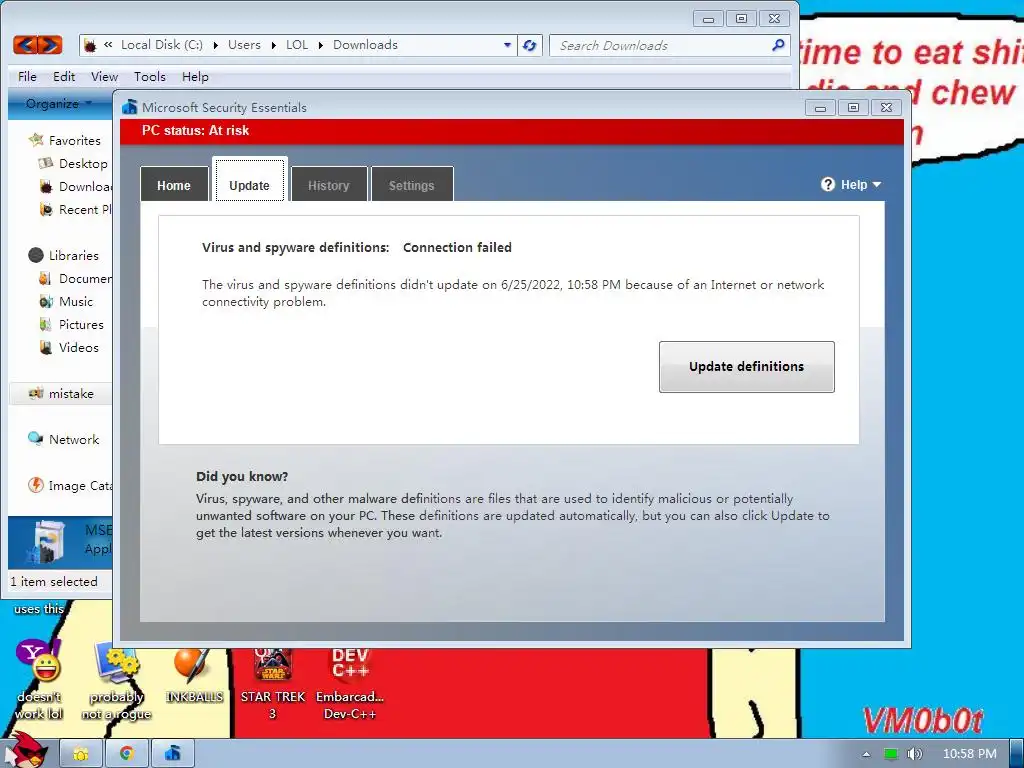Show hidden tray icons arrow
This screenshot has height=768, width=1024.
tap(866, 754)
